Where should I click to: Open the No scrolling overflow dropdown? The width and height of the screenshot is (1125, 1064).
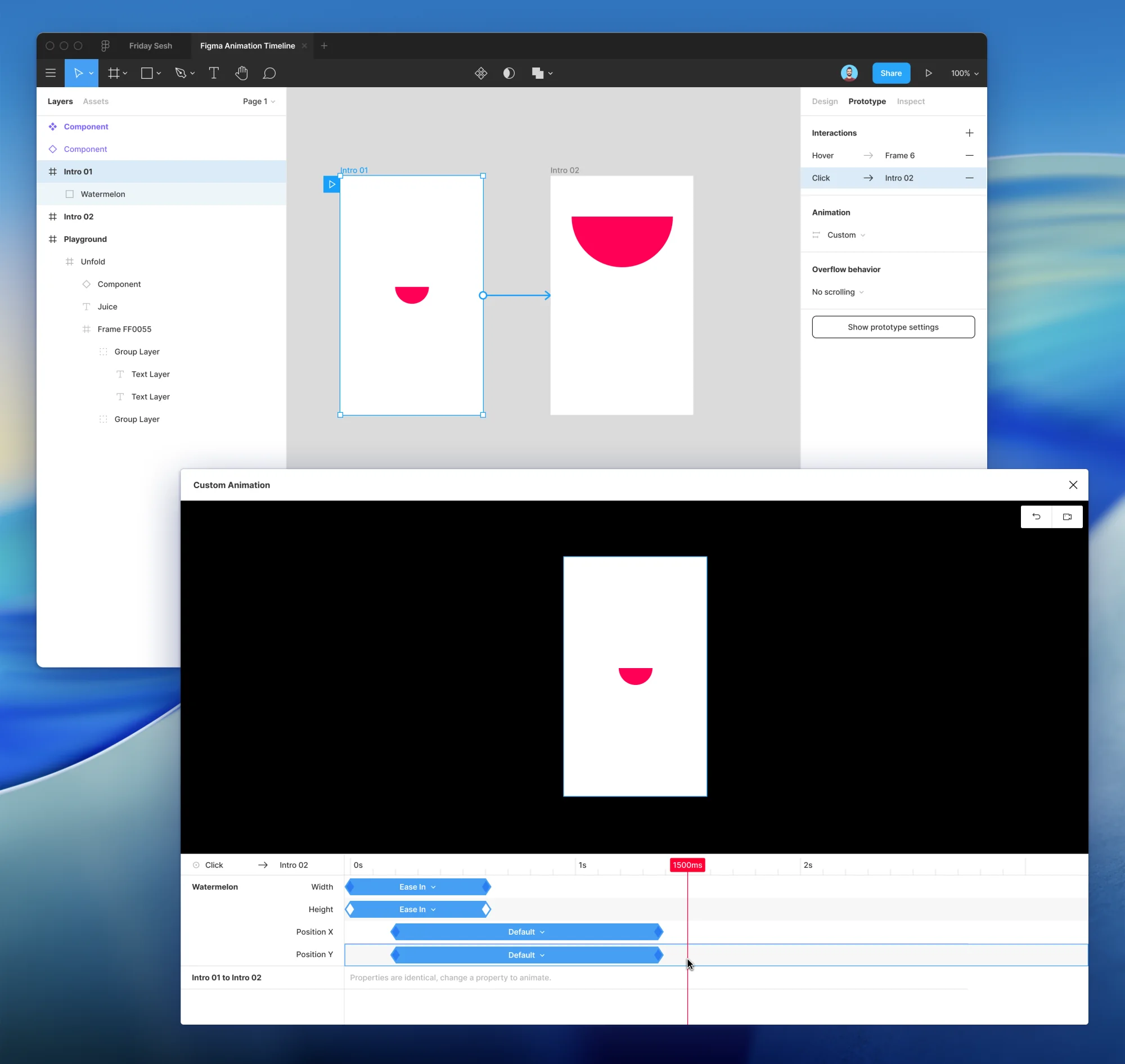click(x=838, y=291)
